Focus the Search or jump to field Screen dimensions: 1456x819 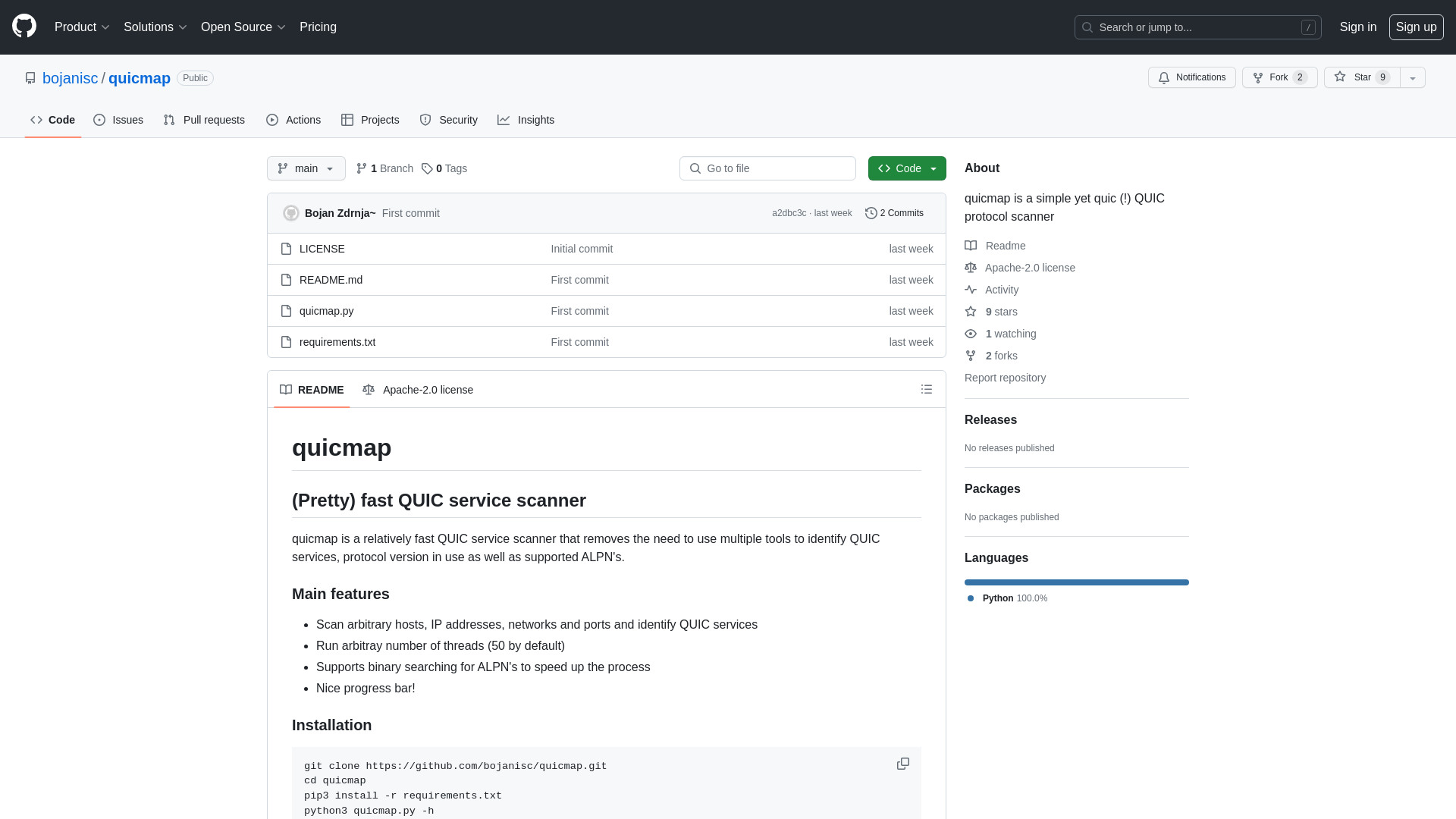[1197, 27]
